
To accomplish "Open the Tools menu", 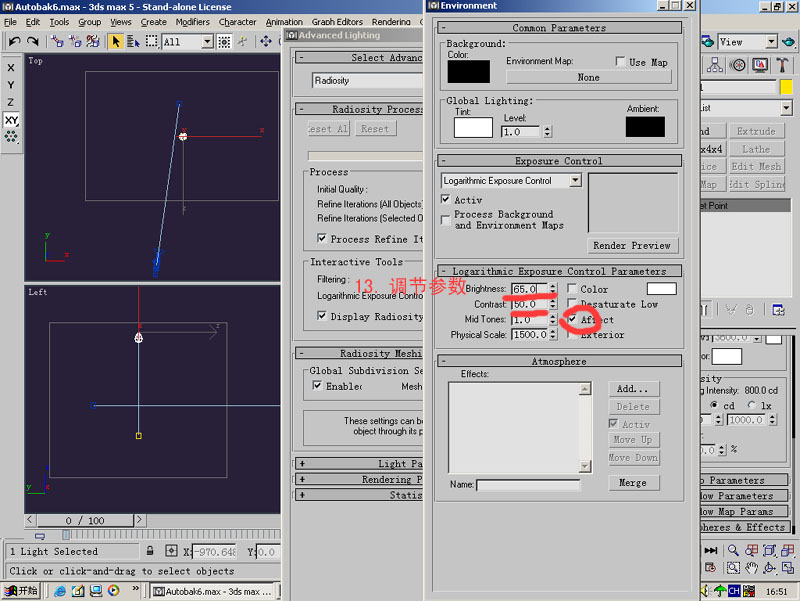I will (59, 22).
